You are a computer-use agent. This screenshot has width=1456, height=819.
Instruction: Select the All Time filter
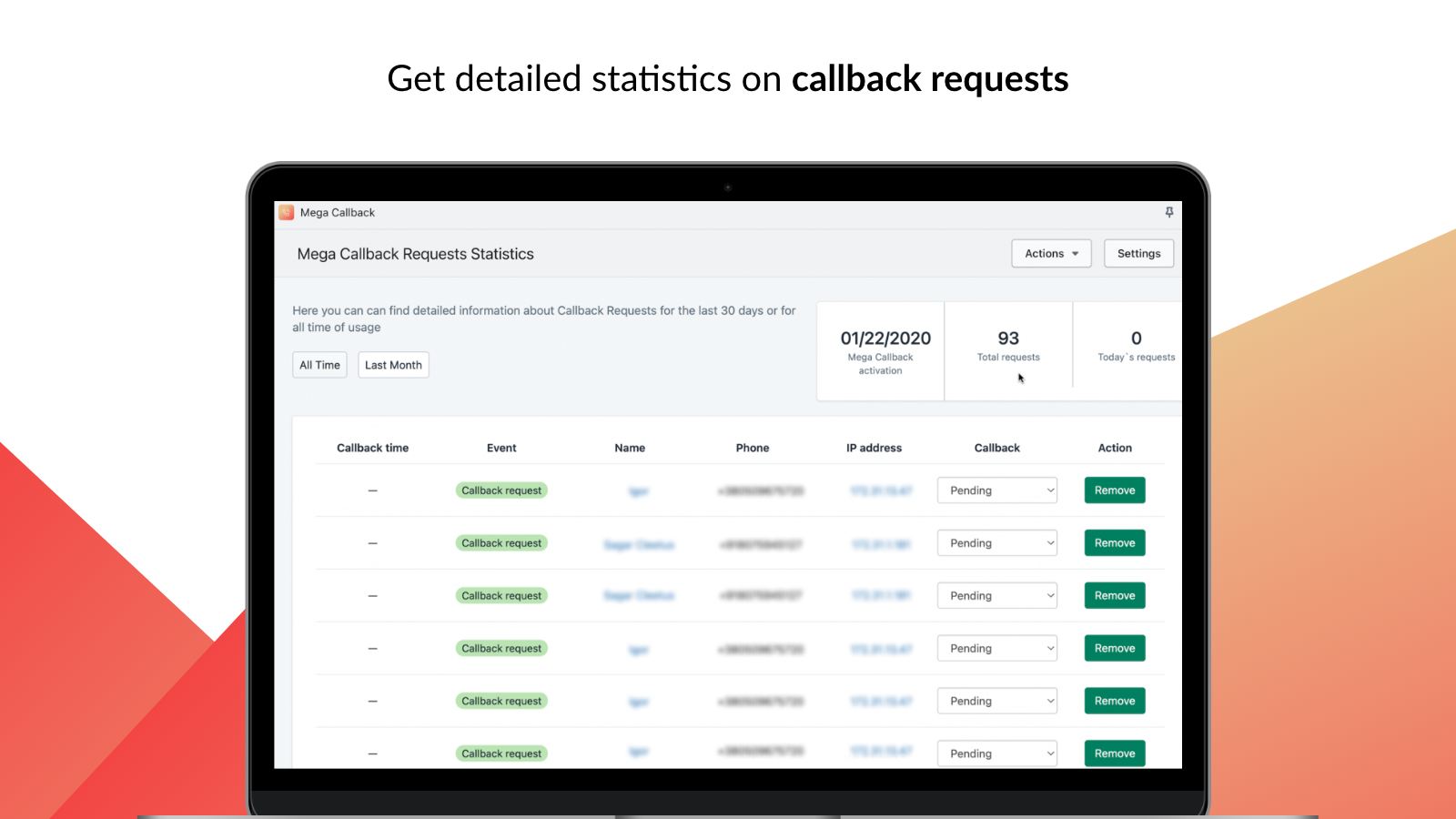(319, 364)
